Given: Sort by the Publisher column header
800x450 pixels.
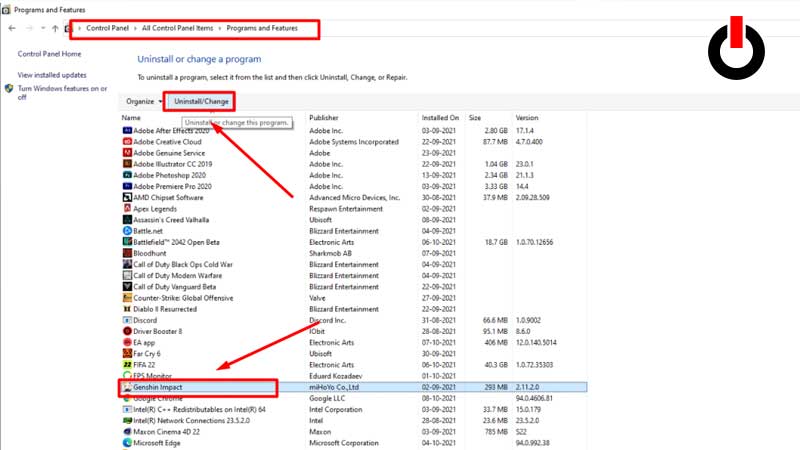Looking at the screenshot, I should (x=323, y=118).
